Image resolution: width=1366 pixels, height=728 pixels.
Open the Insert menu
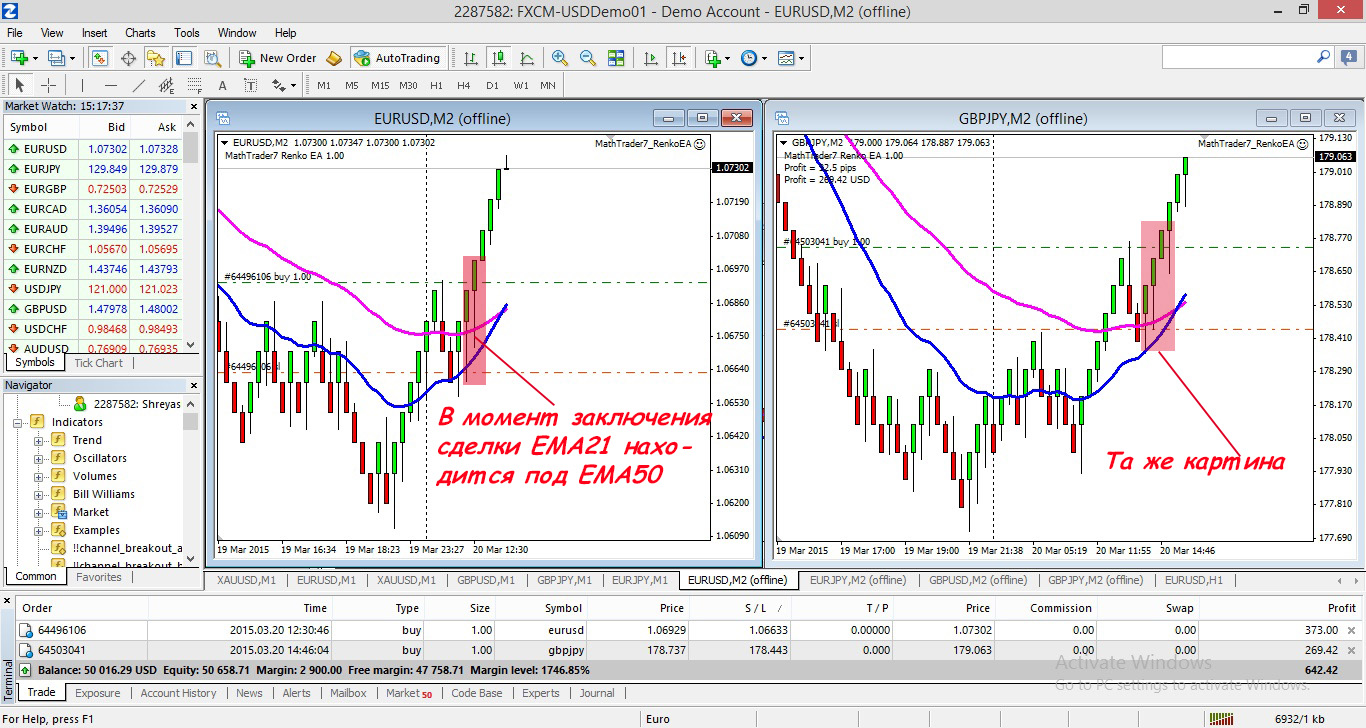point(95,33)
